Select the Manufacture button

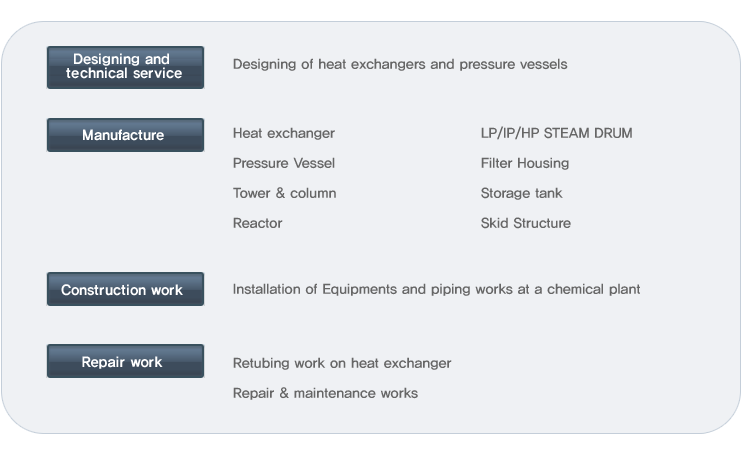pyautogui.click(x=125, y=135)
